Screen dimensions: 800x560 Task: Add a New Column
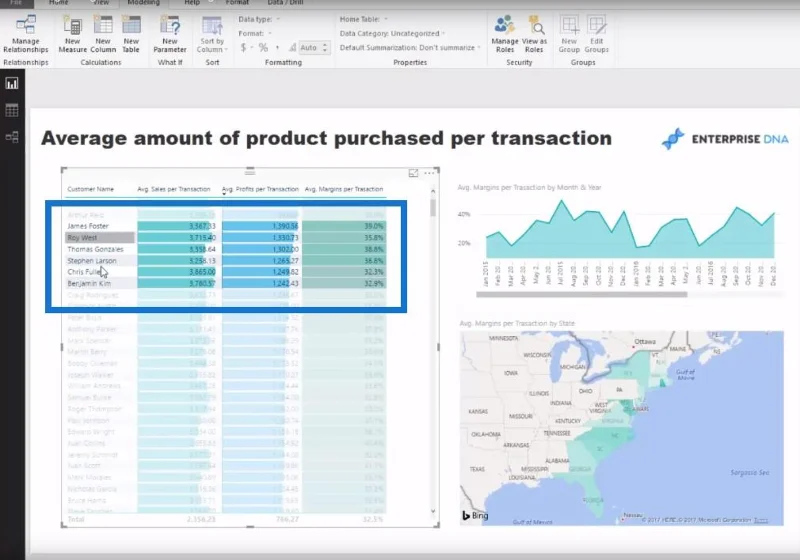(x=103, y=34)
